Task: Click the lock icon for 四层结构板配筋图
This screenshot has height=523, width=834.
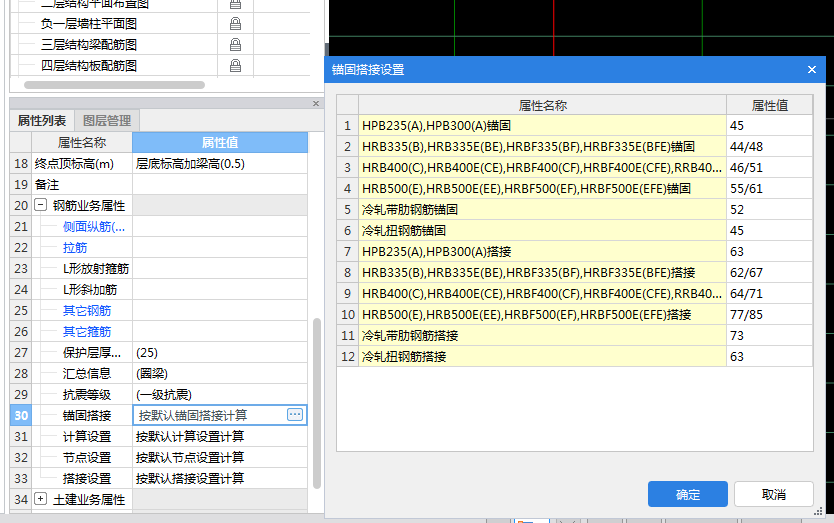Action: pos(235,65)
